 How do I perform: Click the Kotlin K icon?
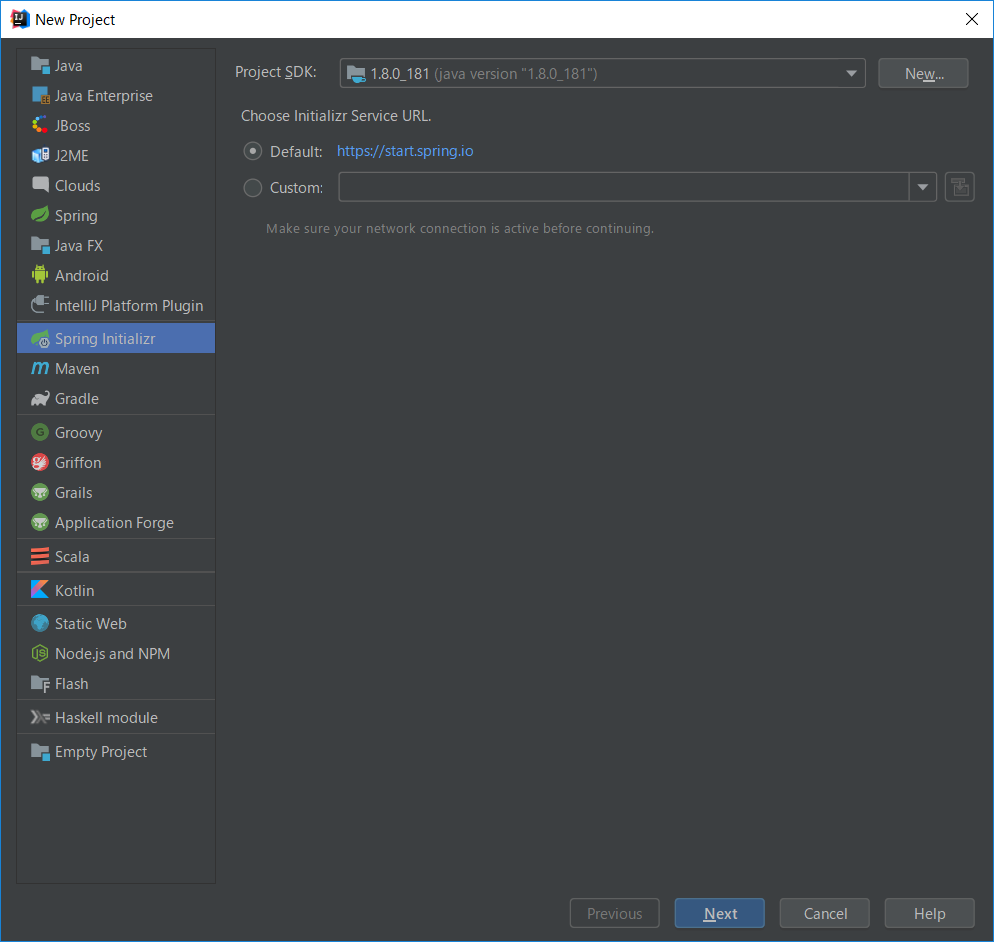coord(40,590)
